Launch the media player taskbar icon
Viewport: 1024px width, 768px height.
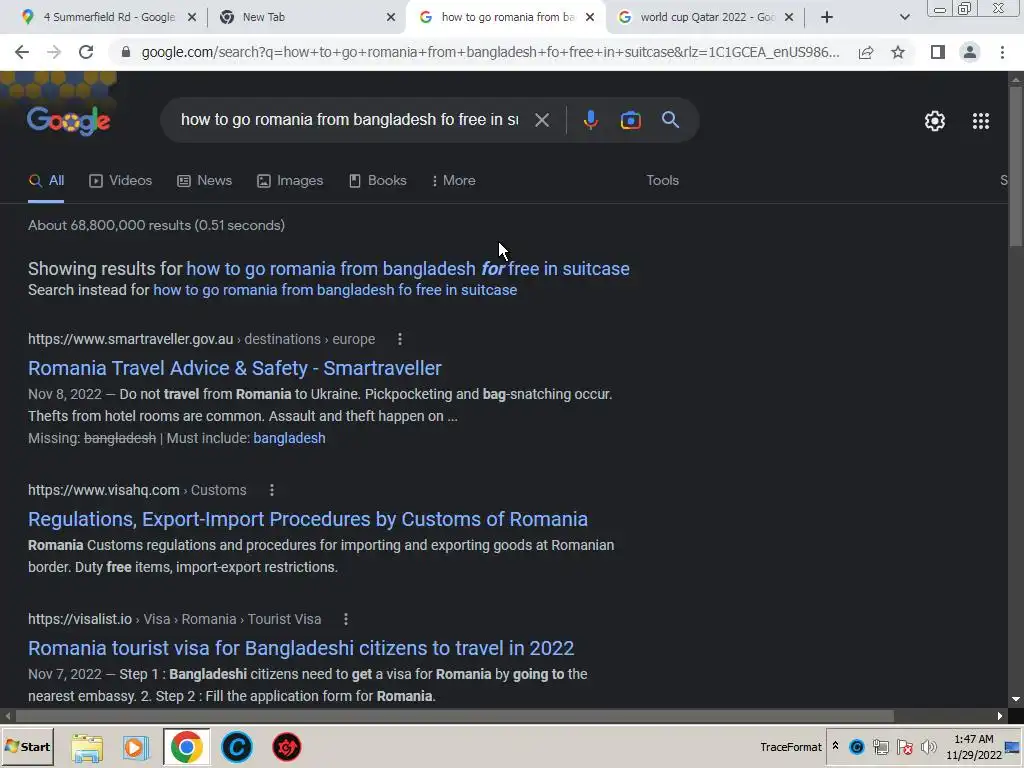pos(136,748)
